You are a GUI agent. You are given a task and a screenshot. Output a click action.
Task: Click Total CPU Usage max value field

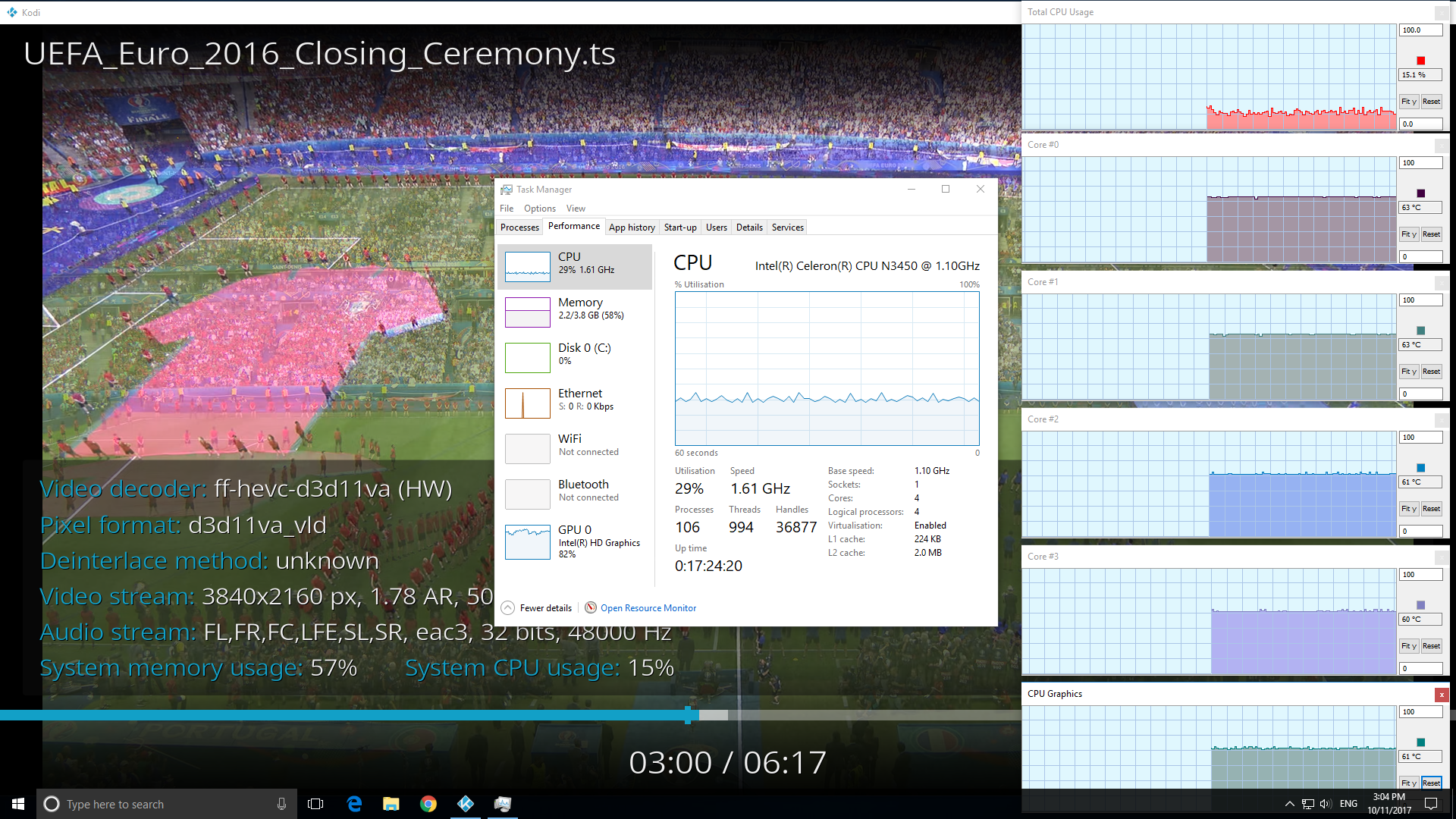(x=1420, y=30)
